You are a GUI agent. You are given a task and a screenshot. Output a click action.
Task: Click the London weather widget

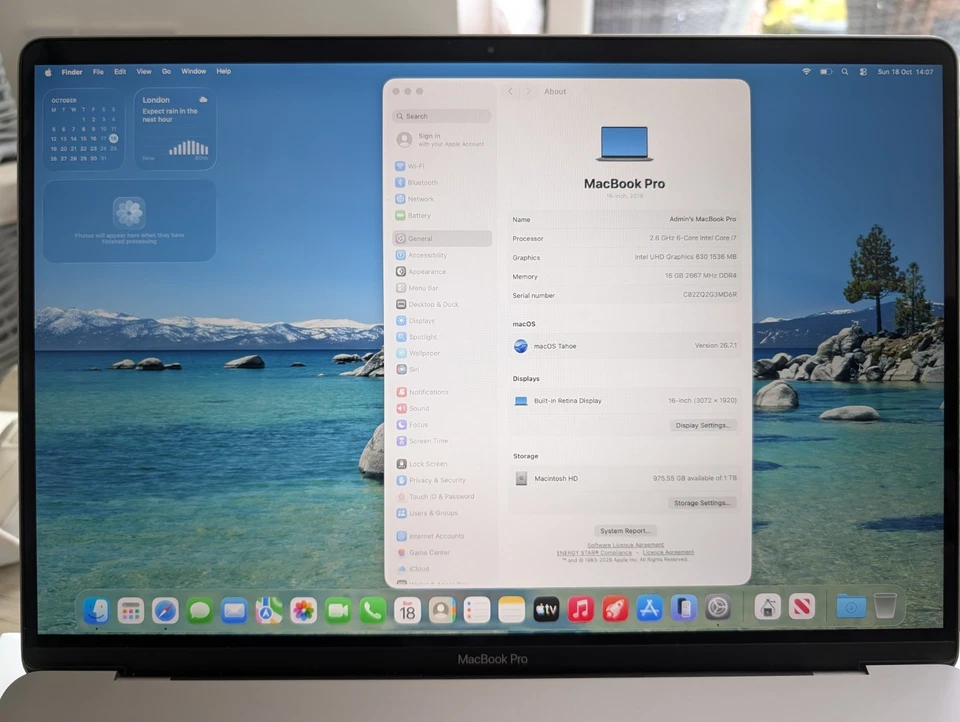tap(175, 129)
